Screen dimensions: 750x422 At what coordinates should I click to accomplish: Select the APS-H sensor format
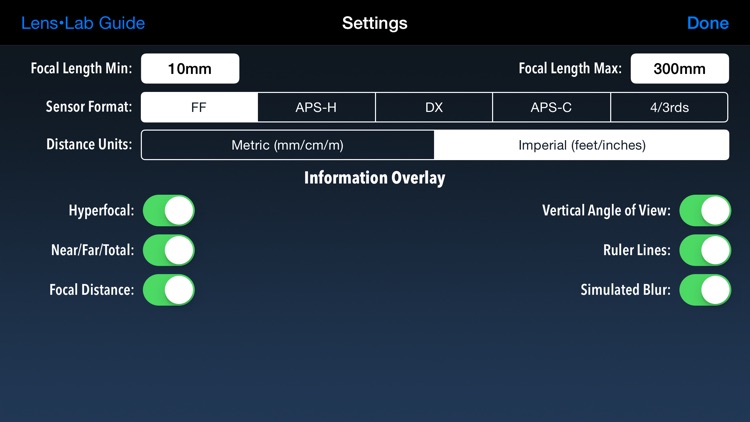316,107
